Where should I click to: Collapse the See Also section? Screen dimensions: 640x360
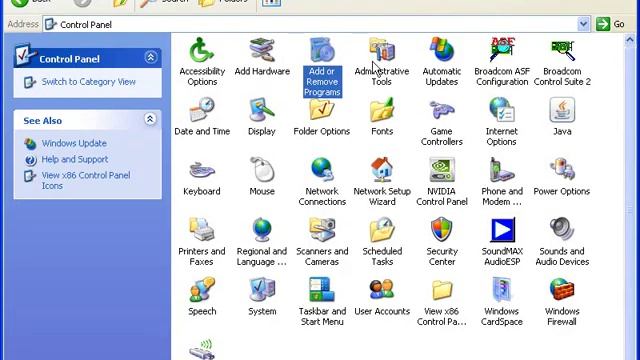150,119
